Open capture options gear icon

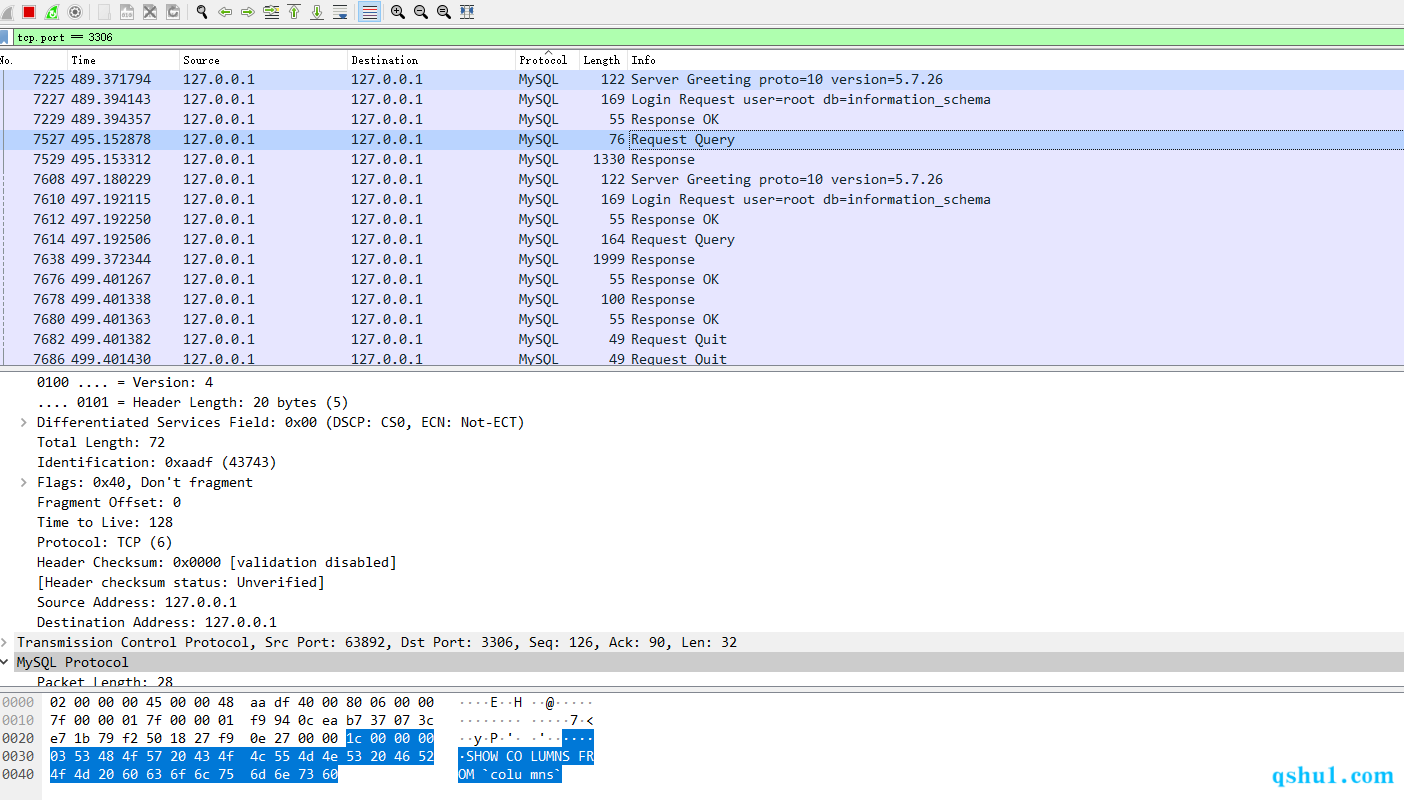pos(75,12)
